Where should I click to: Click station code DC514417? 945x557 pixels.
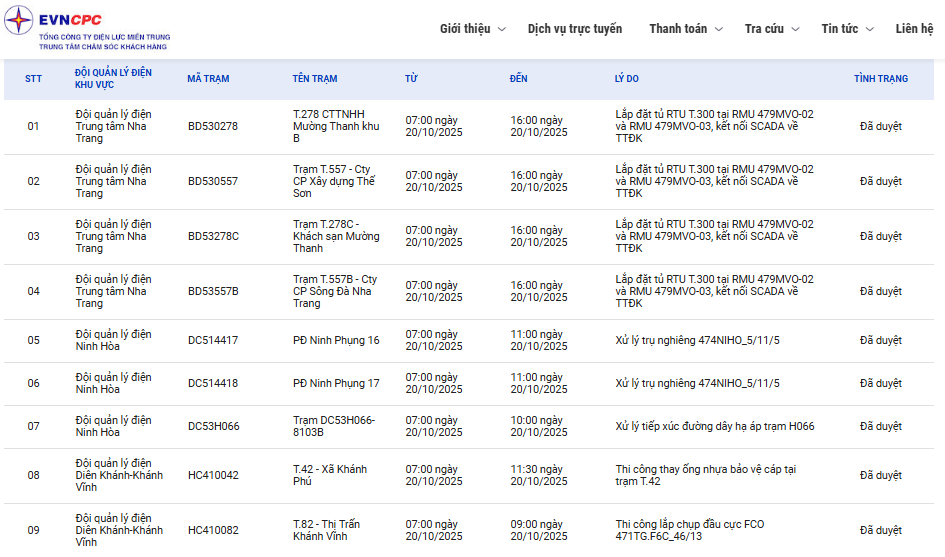(x=213, y=341)
